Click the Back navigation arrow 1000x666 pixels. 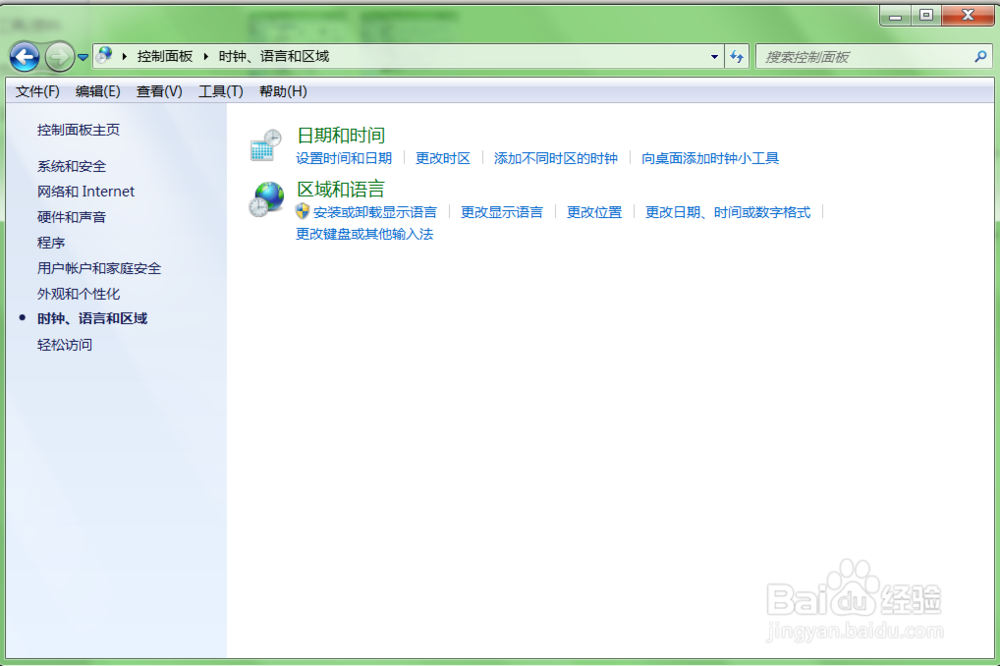[x=25, y=56]
